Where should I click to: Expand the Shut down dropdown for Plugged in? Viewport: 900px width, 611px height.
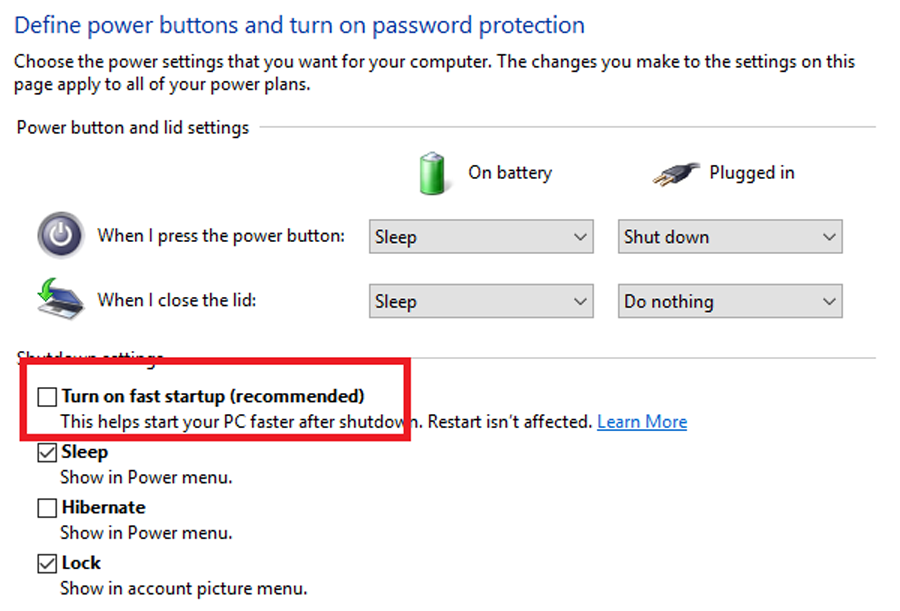click(730, 237)
